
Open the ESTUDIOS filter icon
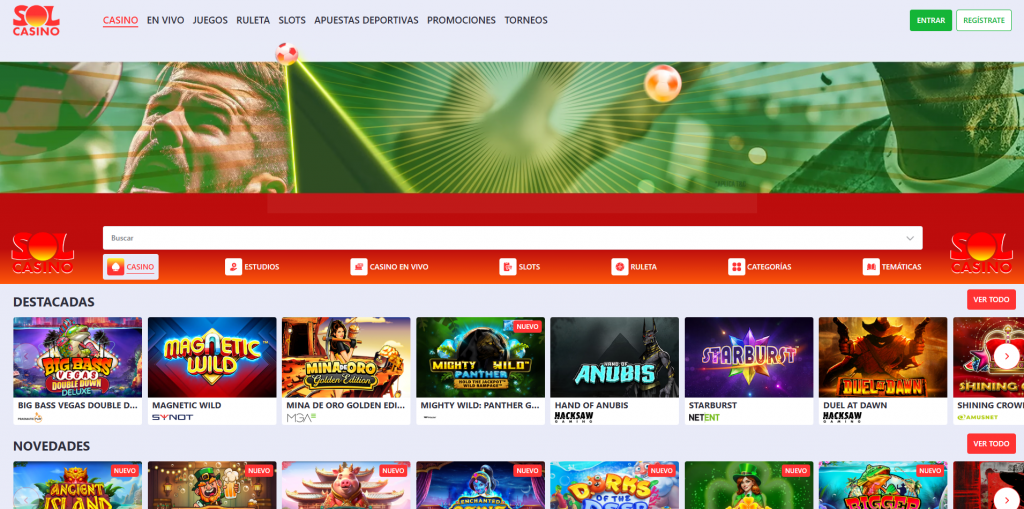click(x=233, y=267)
